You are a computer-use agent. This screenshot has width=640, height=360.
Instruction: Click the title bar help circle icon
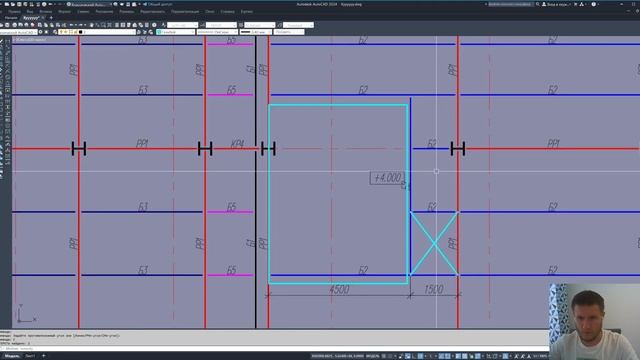[x=593, y=4]
